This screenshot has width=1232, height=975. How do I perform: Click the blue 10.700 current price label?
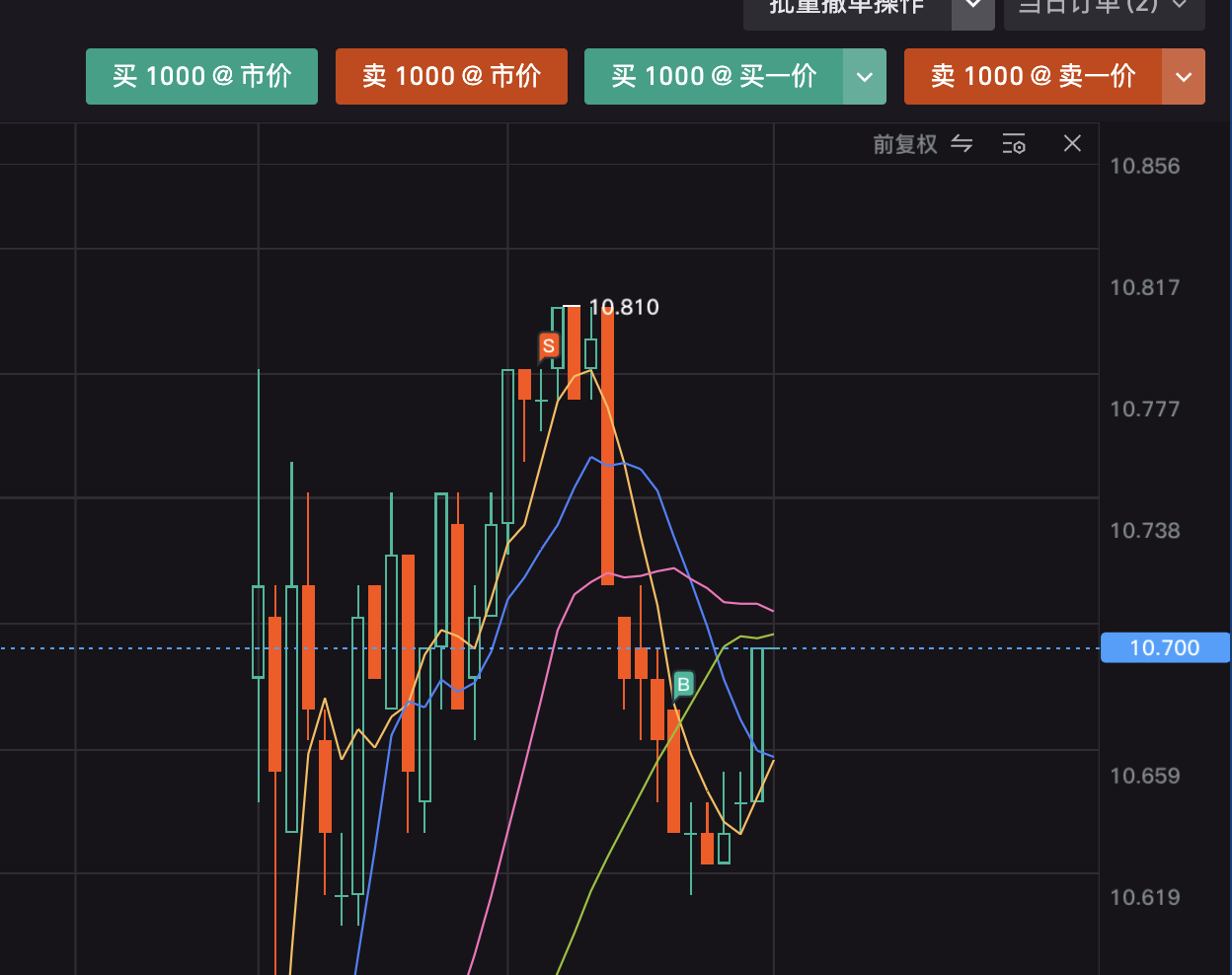pos(1164,648)
